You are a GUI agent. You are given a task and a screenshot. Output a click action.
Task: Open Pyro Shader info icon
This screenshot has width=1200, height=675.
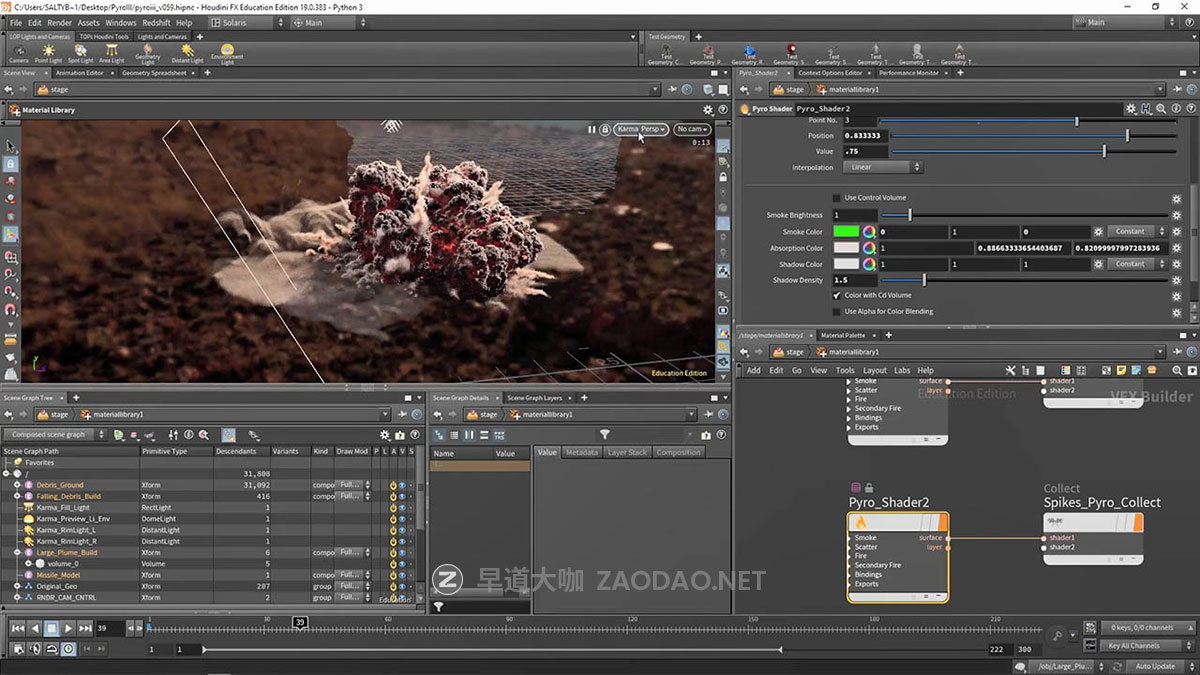tap(1176, 108)
